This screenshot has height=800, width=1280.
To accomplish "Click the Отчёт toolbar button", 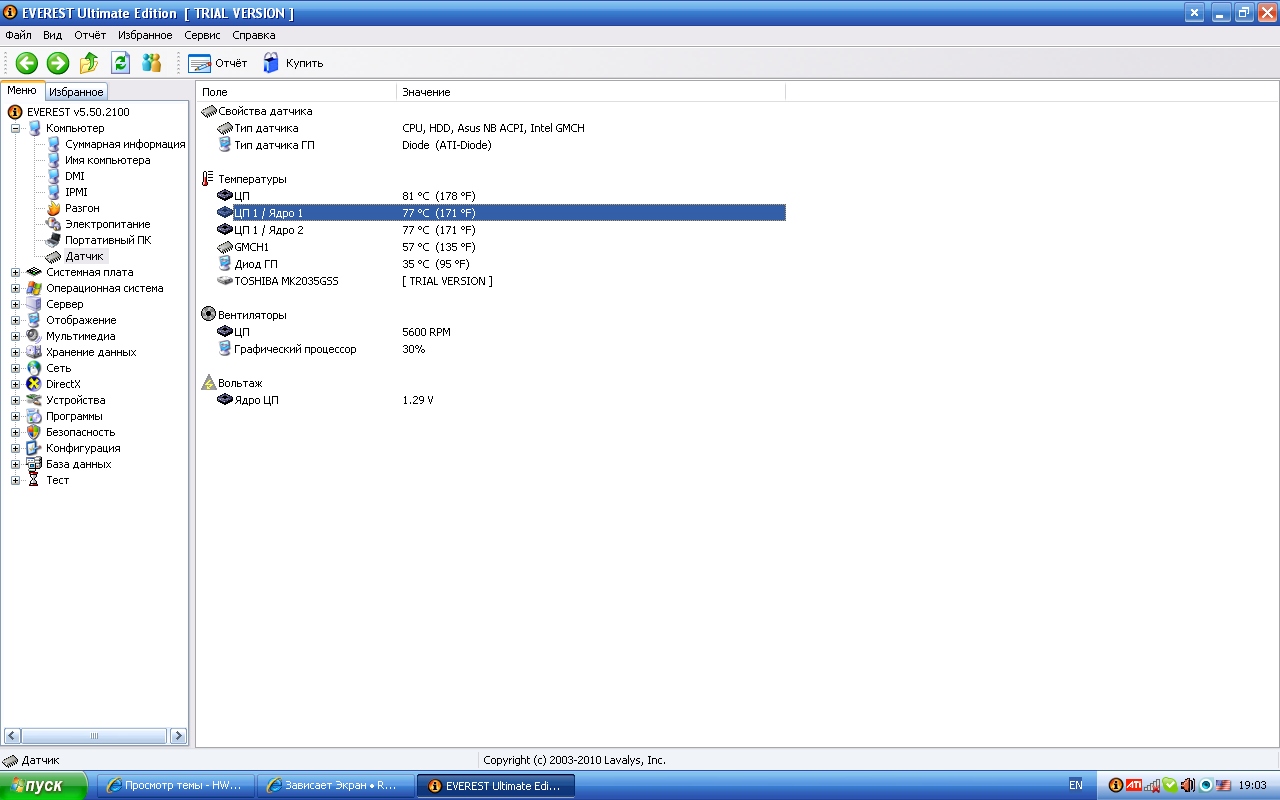I will pos(218,63).
